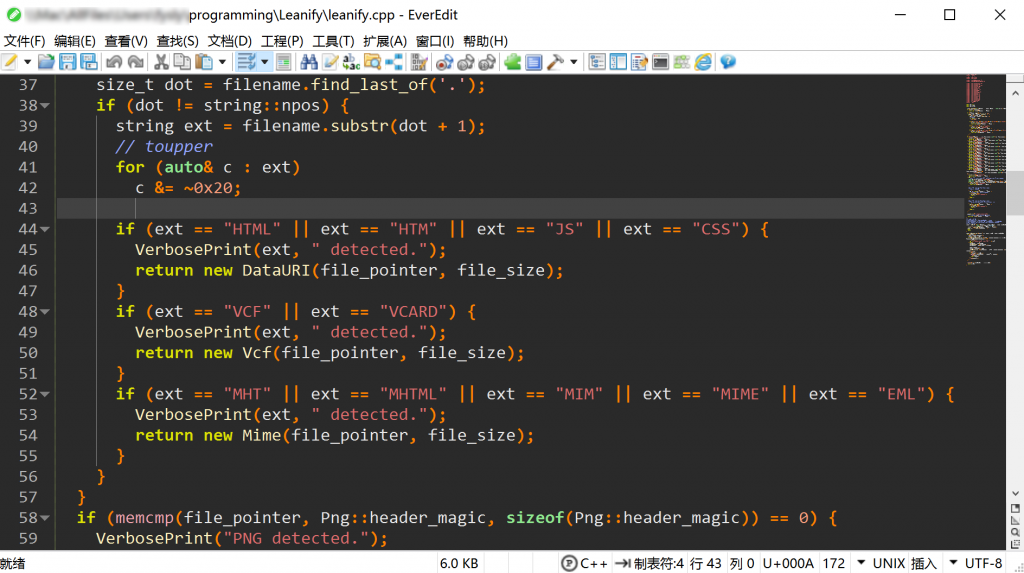This screenshot has width=1024, height=573.
Task: Click the blue tree structure icon
Action: 394,62
